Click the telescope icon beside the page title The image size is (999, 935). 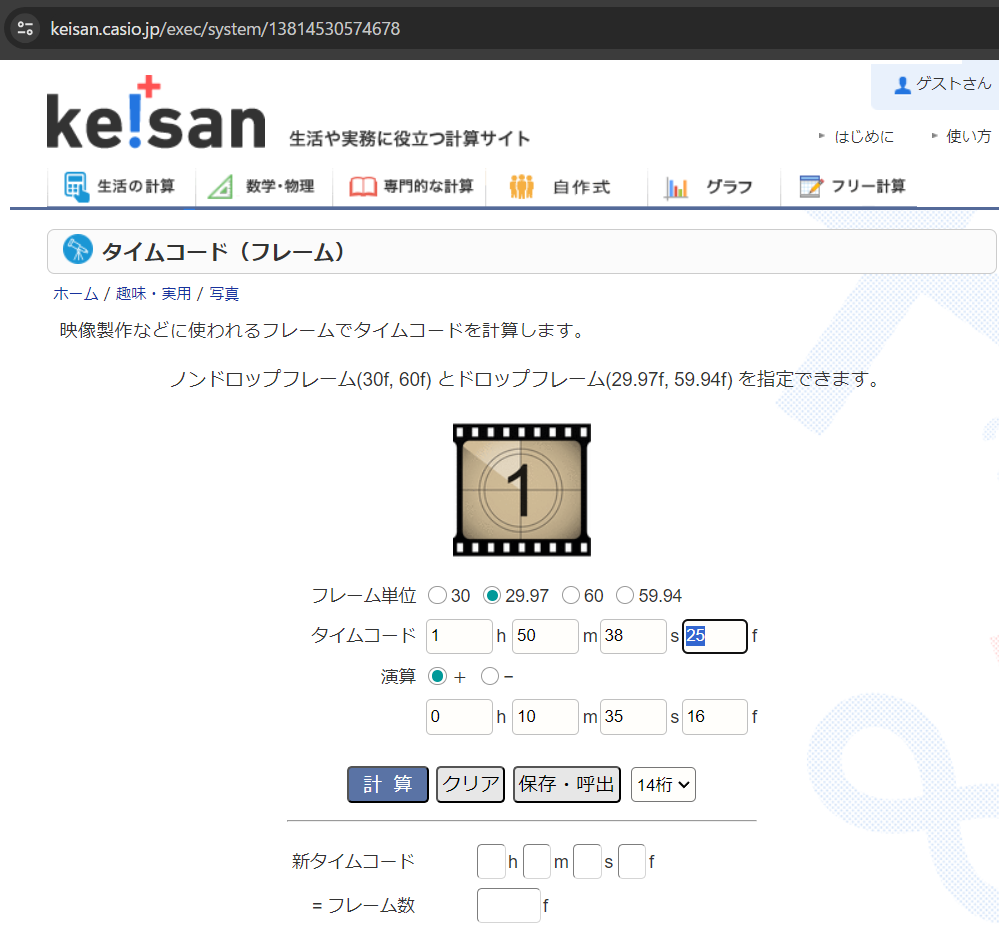(x=78, y=249)
